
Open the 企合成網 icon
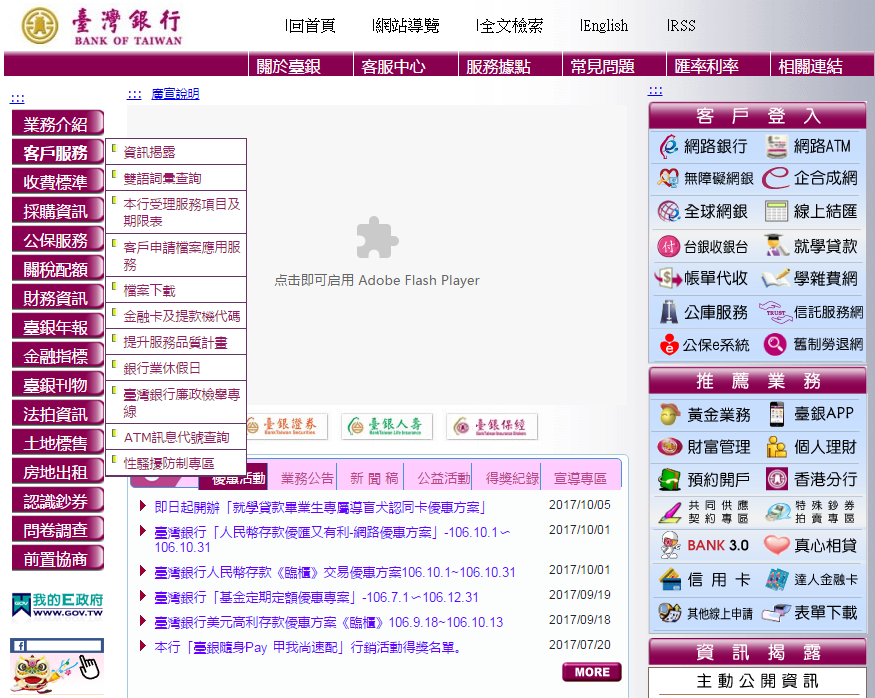pos(776,179)
